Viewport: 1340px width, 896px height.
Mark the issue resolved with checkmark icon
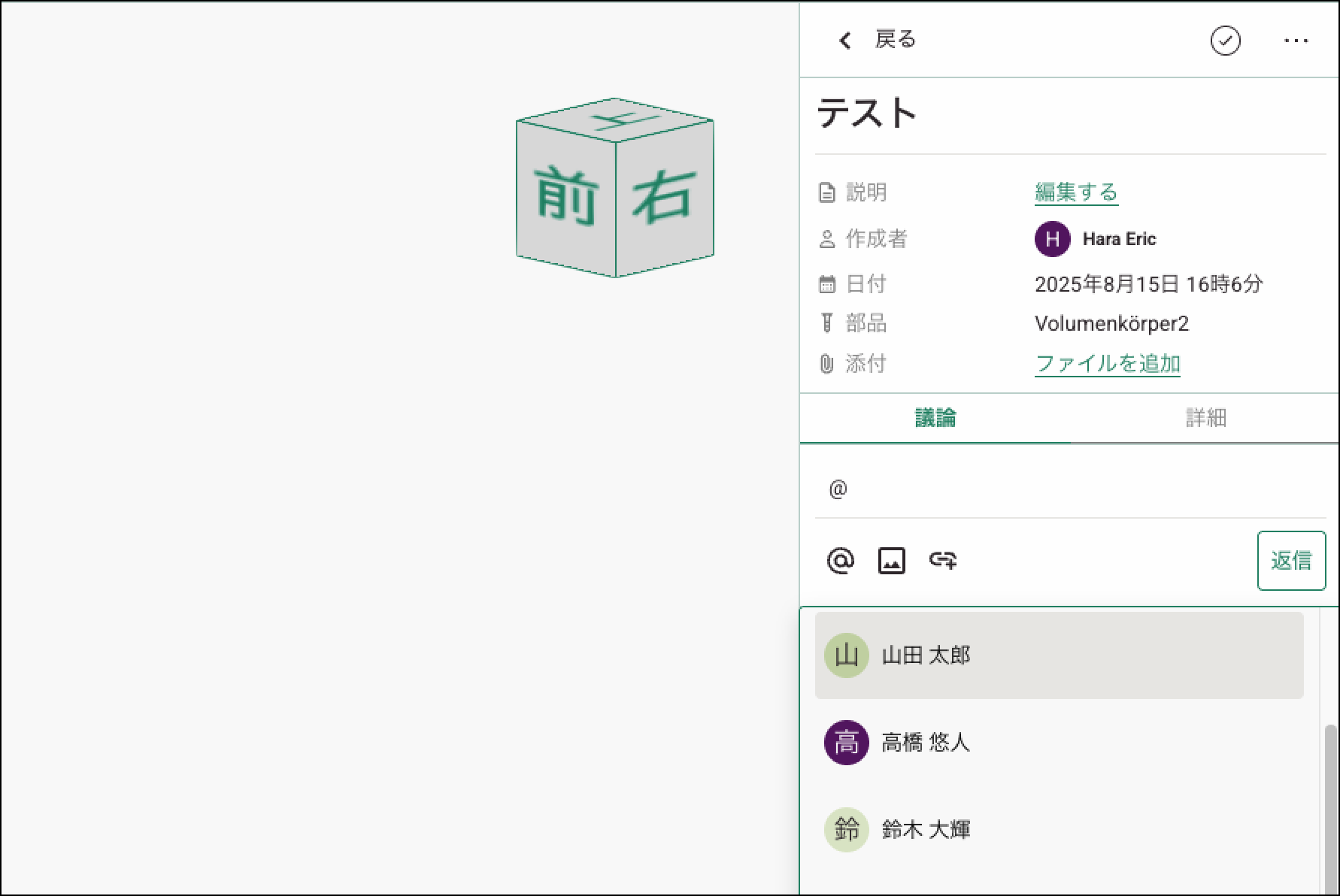[1225, 41]
